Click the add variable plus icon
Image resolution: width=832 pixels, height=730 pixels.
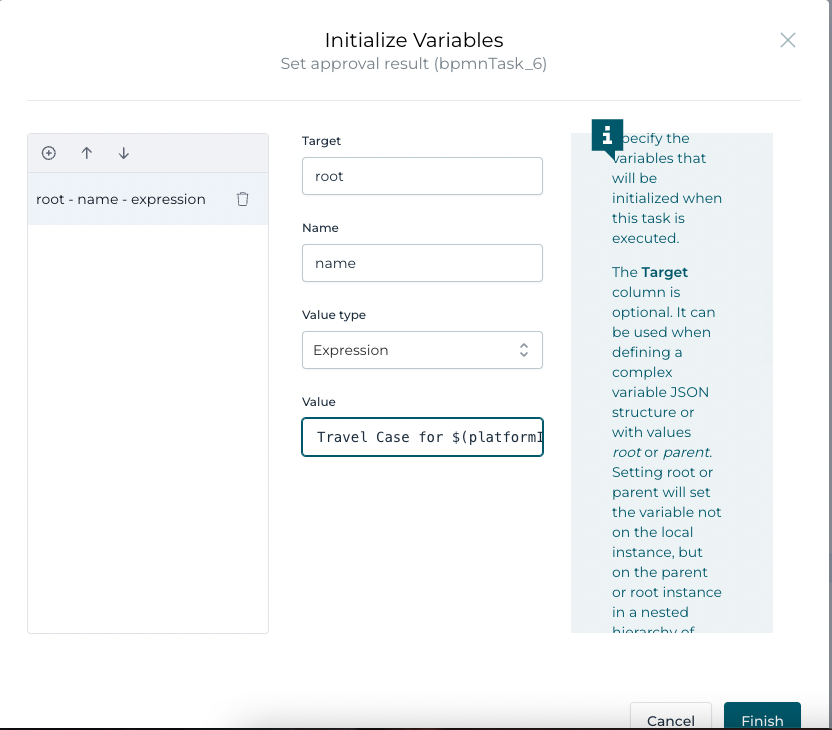(48, 153)
